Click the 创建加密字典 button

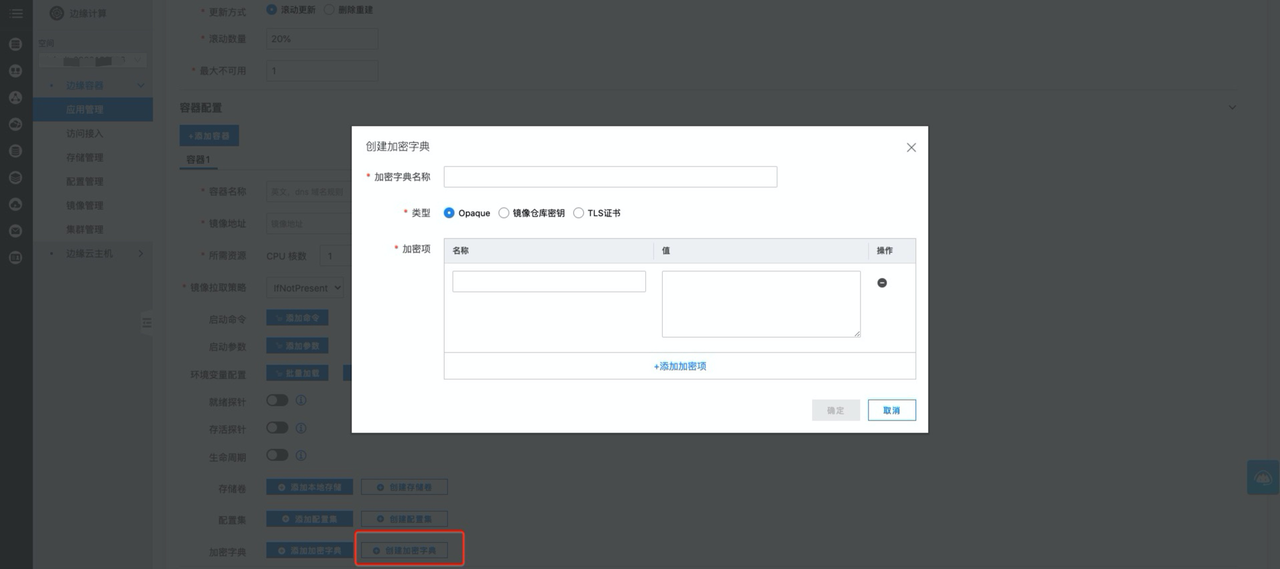pos(404,551)
